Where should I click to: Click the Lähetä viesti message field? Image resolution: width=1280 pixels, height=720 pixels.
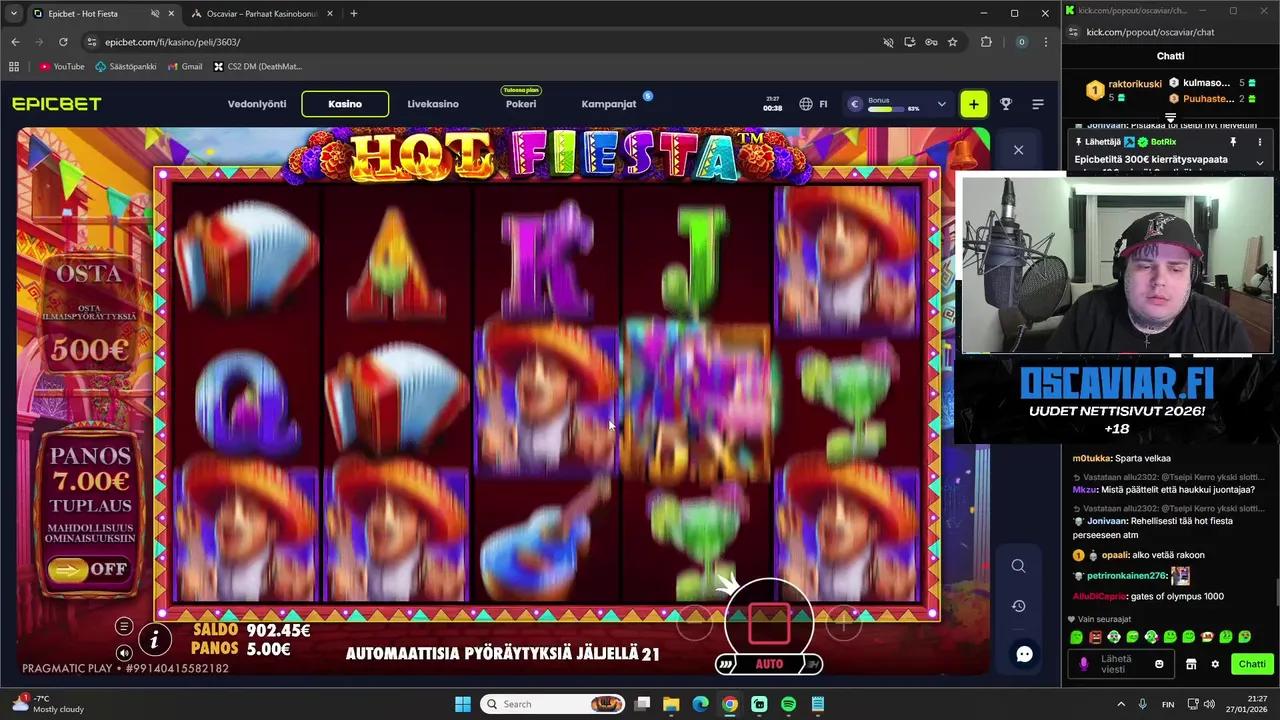(x=1120, y=664)
